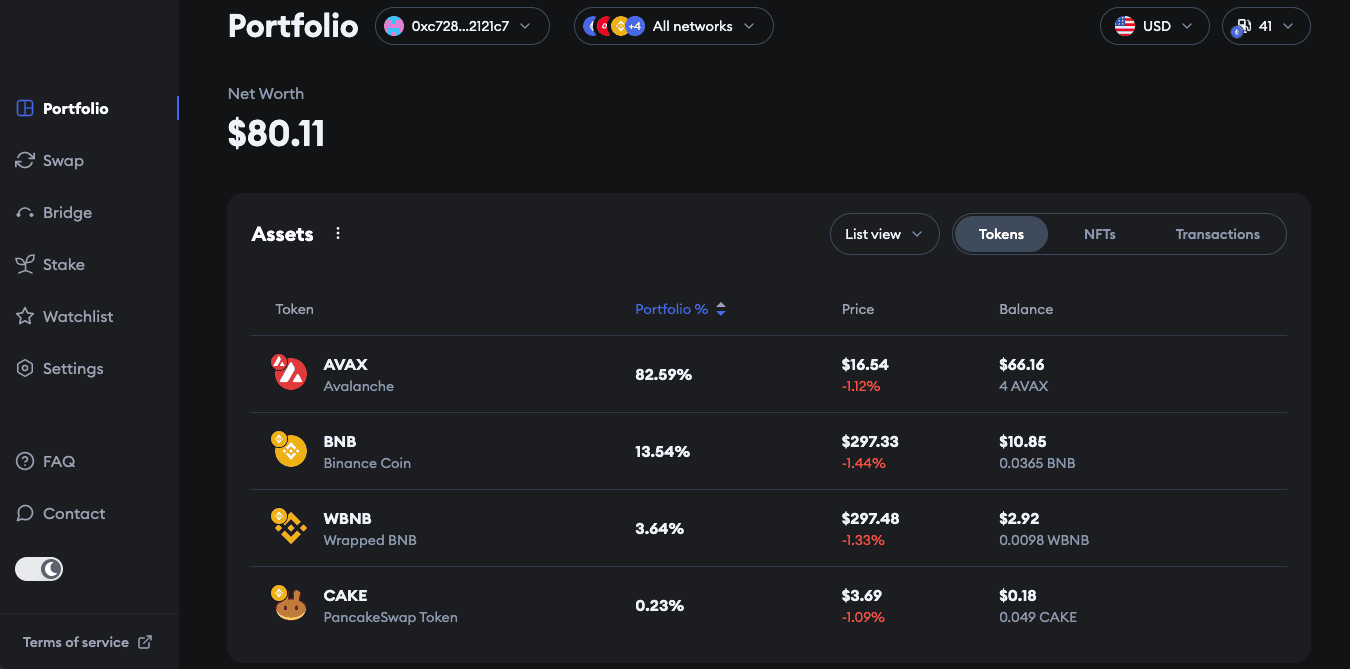Click the Assets section heading
Viewport: 1350px width, 669px height.
pyautogui.click(x=282, y=234)
